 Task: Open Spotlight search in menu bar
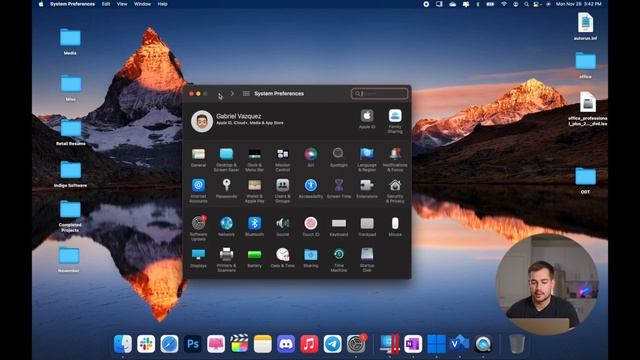click(526, 4)
